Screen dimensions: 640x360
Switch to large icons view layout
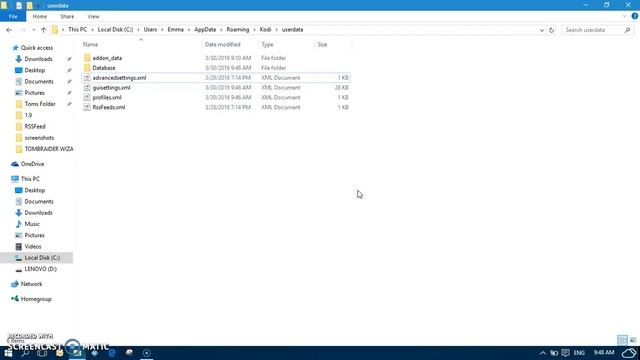point(633,340)
